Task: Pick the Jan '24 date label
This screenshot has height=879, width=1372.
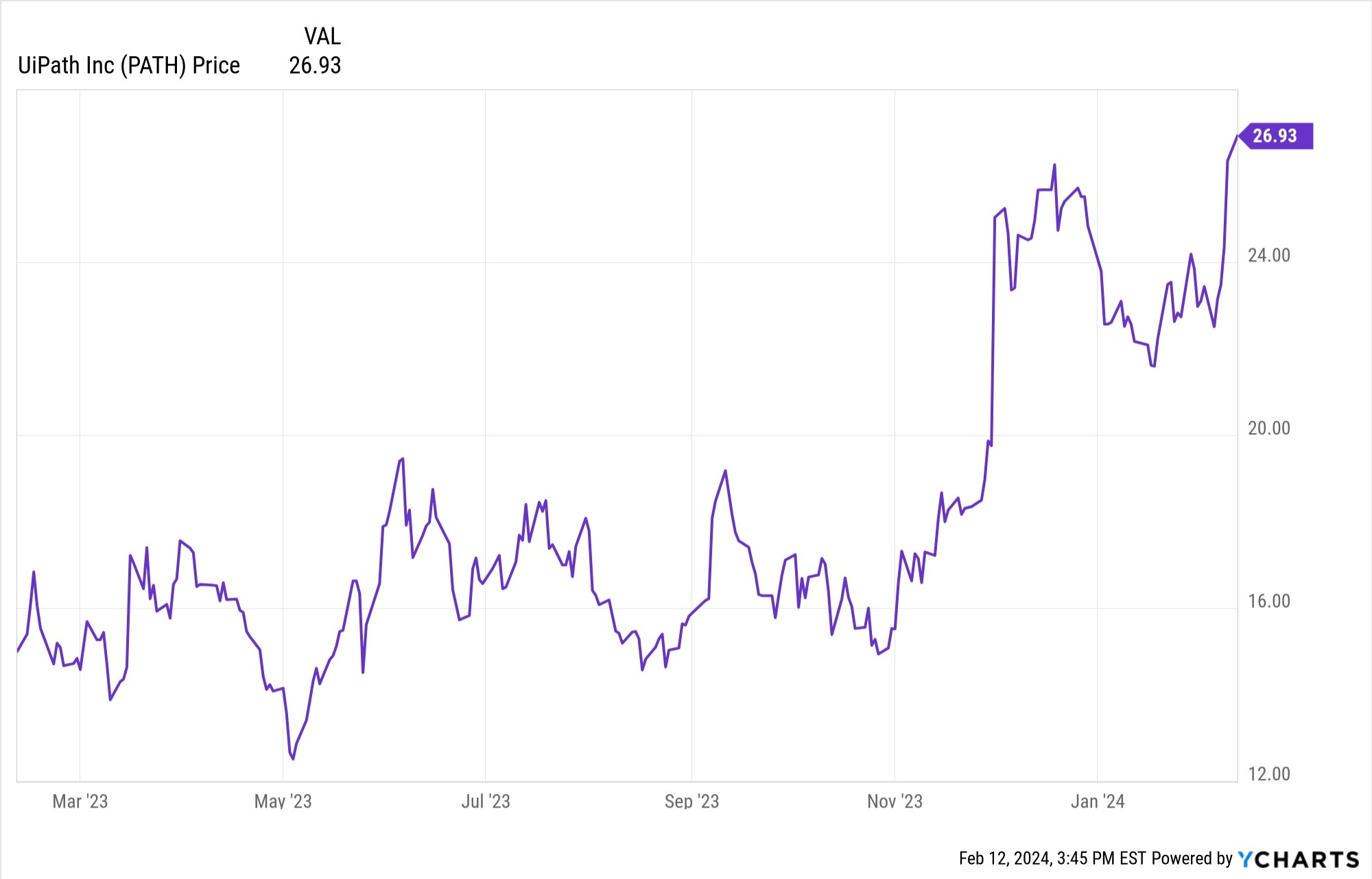Action: (x=1098, y=801)
